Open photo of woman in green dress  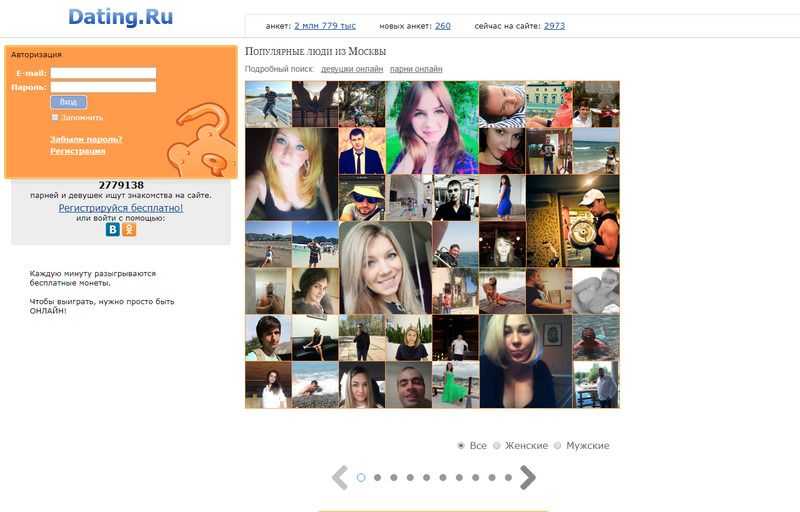click(x=455, y=385)
